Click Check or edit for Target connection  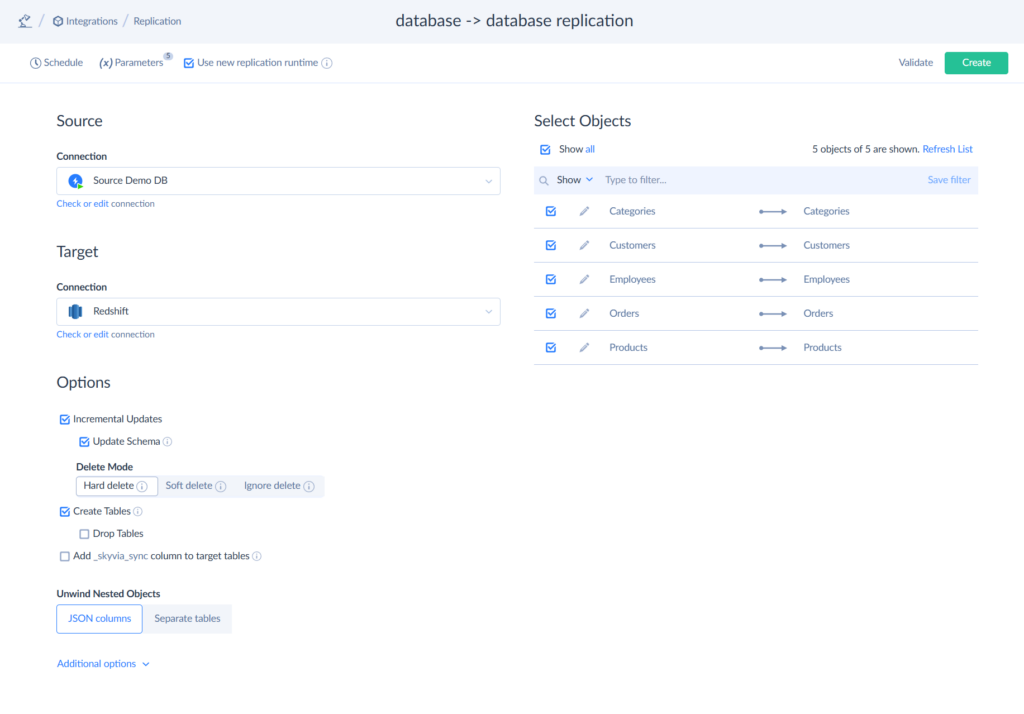83,334
